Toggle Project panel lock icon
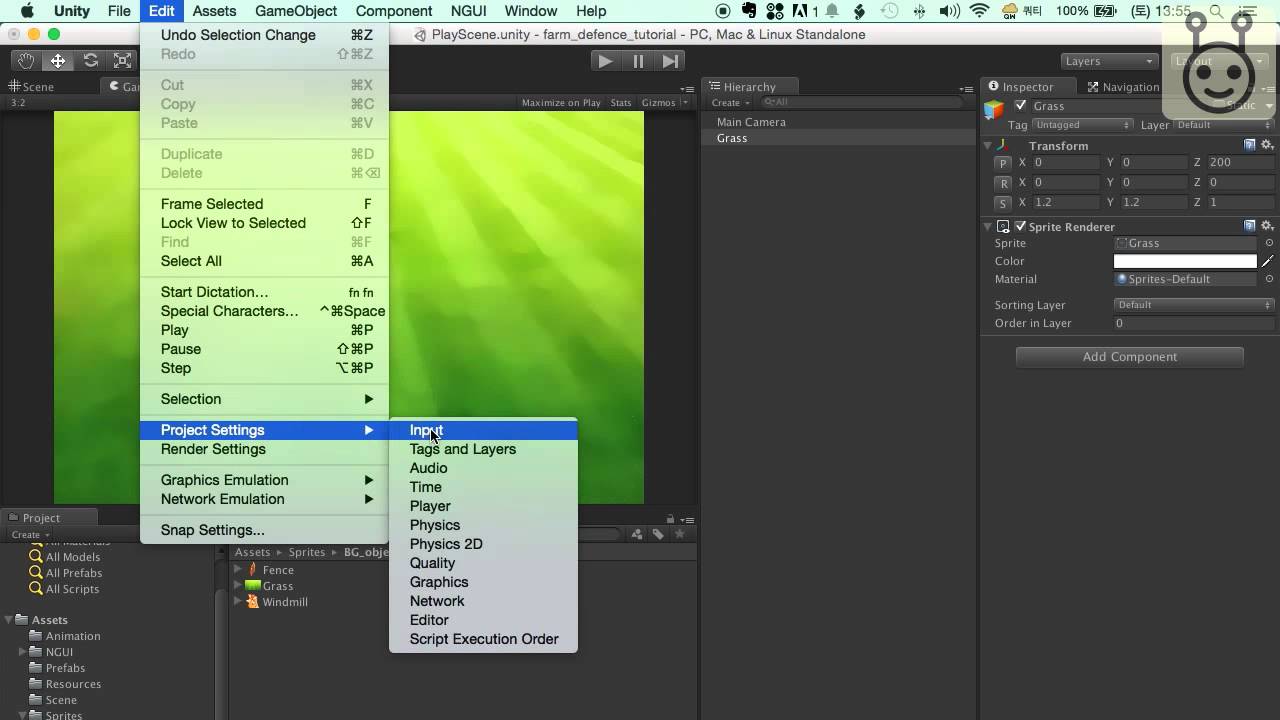Screen dimensions: 1280x720 [x=670, y=518]
